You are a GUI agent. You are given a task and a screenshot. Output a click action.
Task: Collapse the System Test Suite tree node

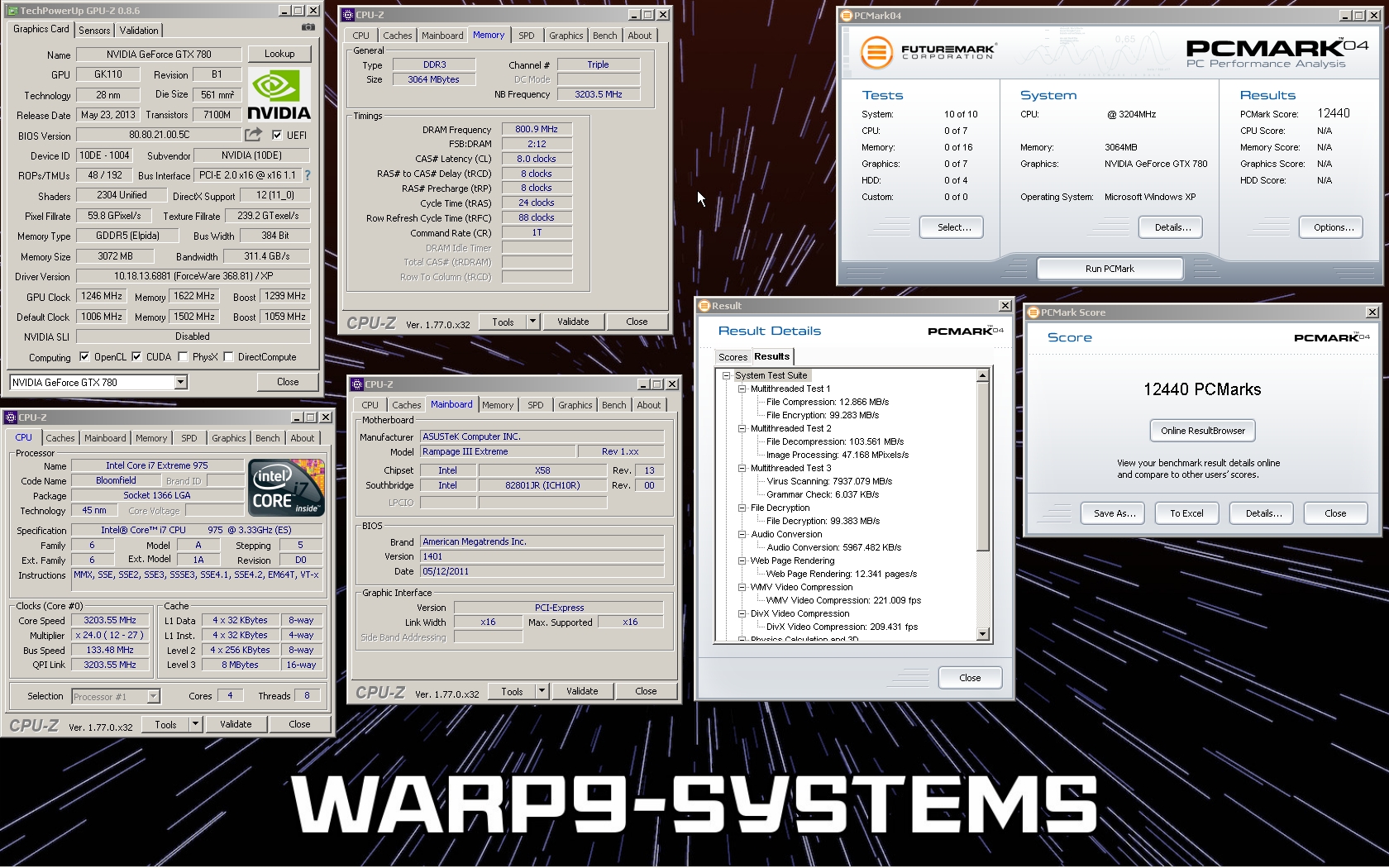(727, 375)
